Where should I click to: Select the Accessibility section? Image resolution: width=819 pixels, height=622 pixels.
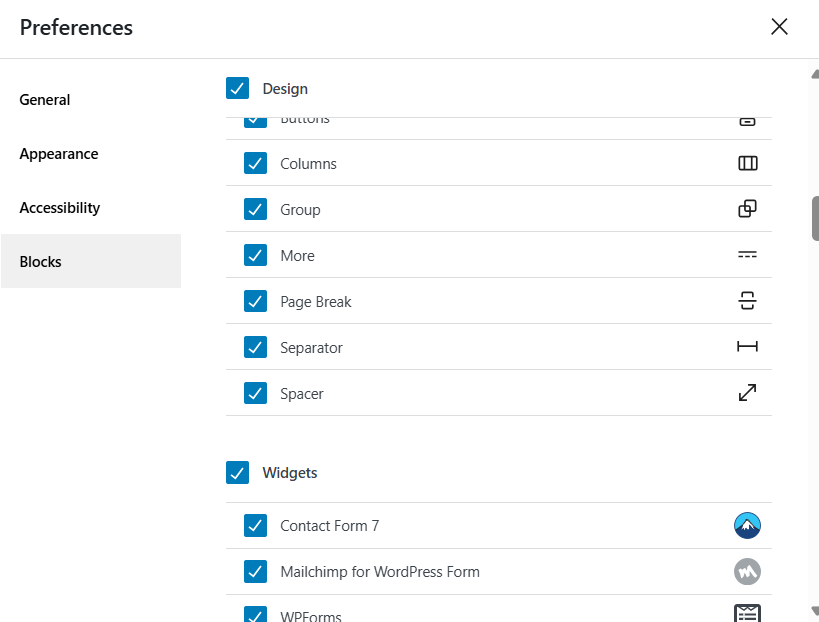pyautogui.click(x=60, y=207)
